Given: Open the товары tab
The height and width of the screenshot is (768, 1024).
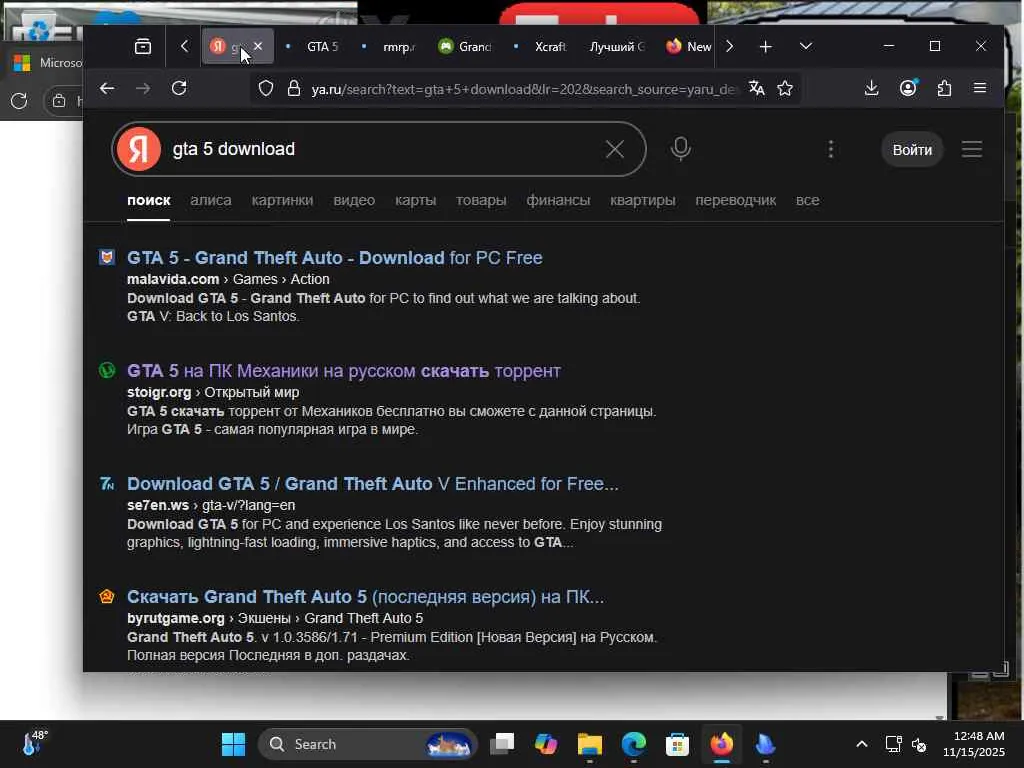Looking at the screenshot, I should click(x=481, y=200).
